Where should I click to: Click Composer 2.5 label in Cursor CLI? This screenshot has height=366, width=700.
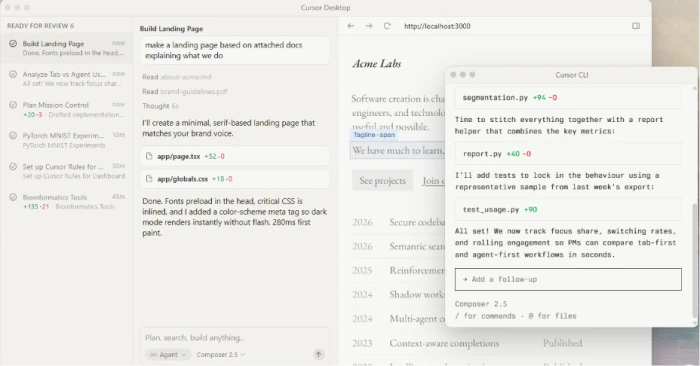481,304
